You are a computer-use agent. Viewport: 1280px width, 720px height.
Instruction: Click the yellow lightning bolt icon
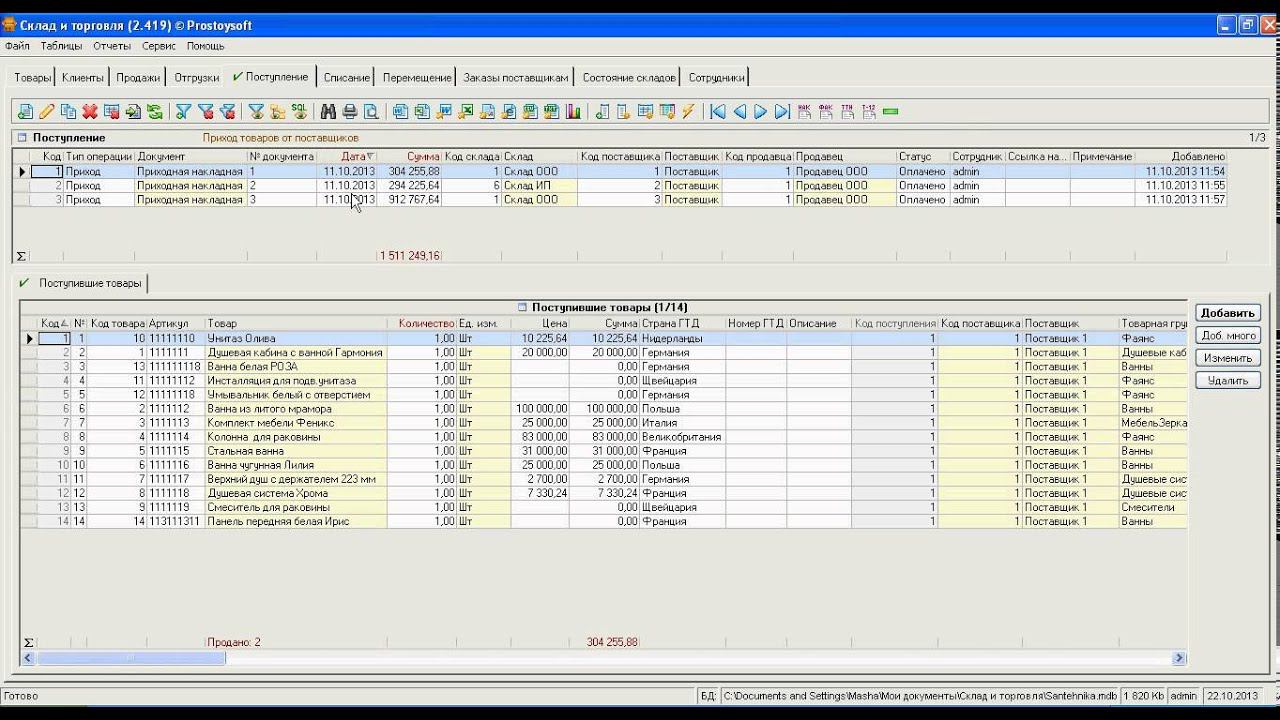[689, 112]
